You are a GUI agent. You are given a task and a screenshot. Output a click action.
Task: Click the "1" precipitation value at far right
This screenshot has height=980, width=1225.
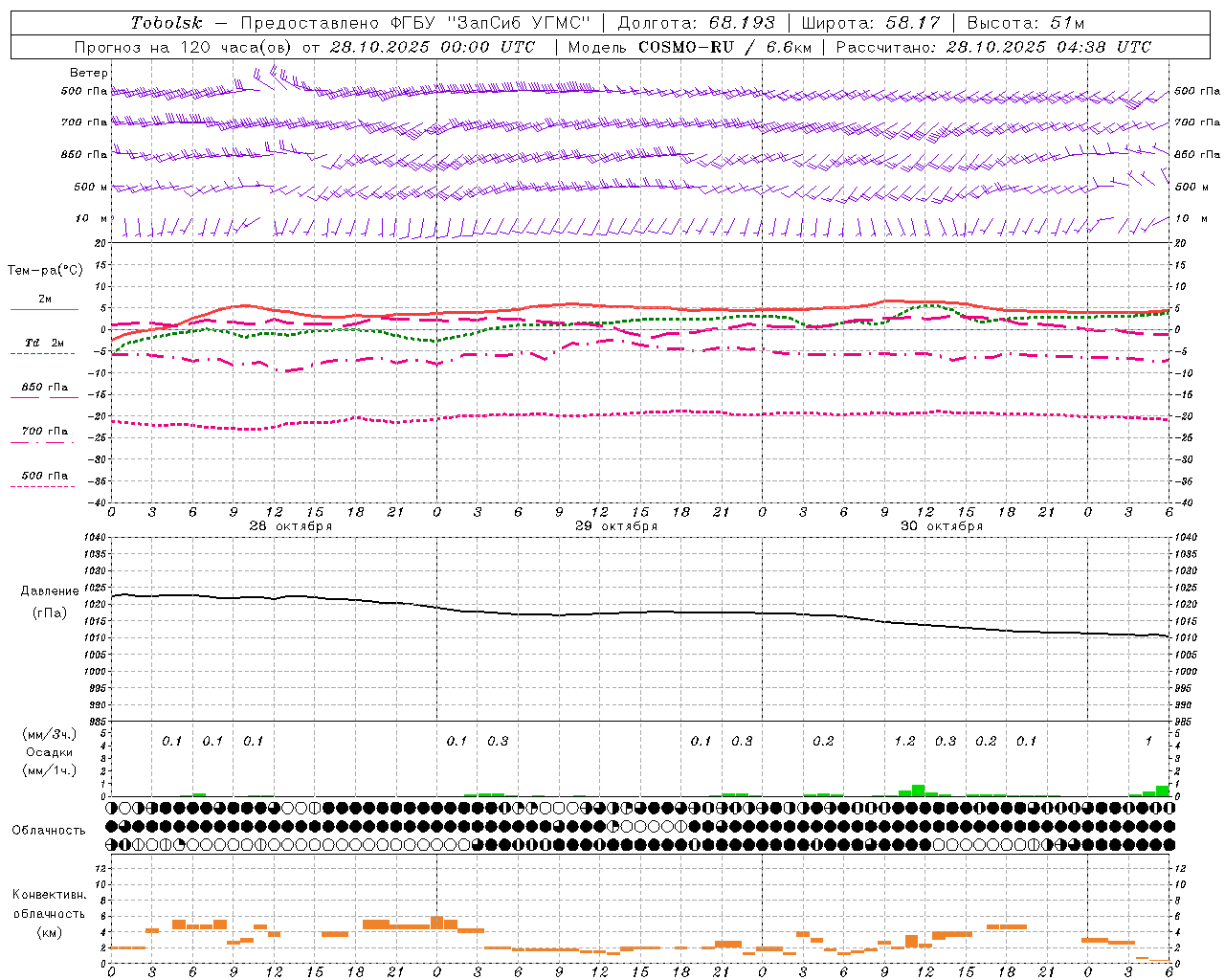1148,741
